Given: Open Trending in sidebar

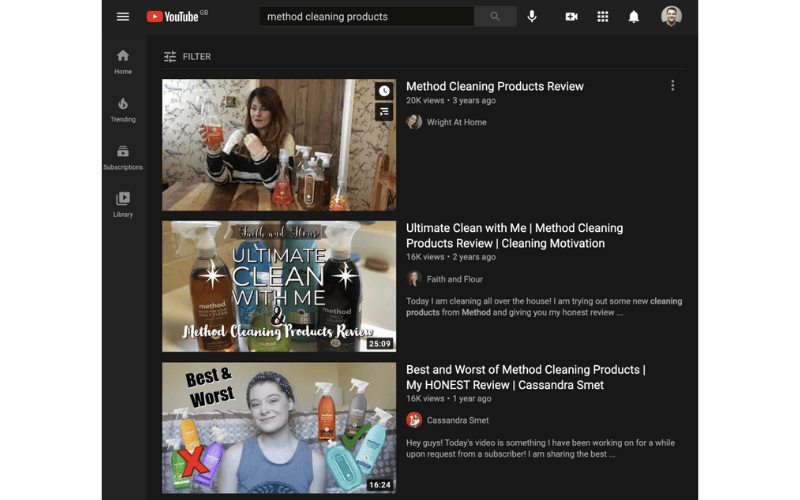Looking at the screenshot, I should (123, 110).
